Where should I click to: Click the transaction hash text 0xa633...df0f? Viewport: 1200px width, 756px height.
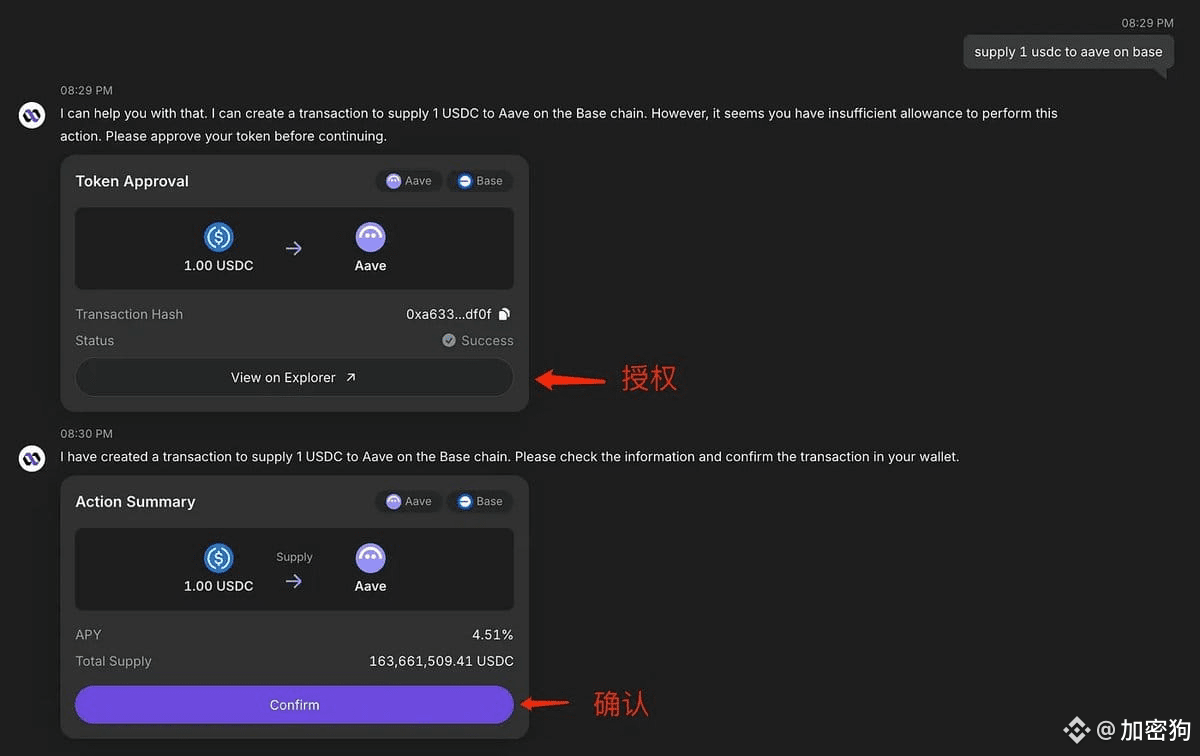pos(449,314)
